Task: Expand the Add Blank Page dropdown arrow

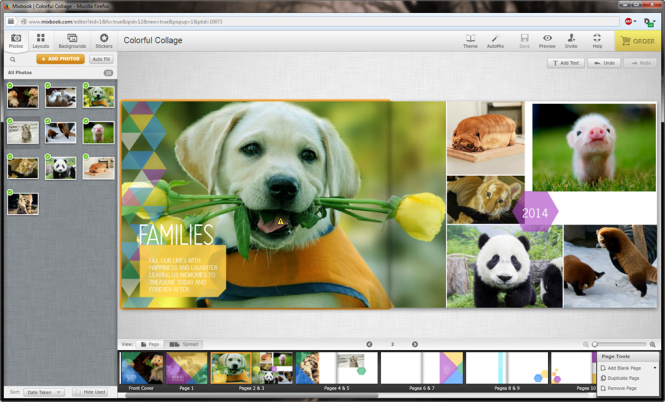Action: tap(655, 368)
